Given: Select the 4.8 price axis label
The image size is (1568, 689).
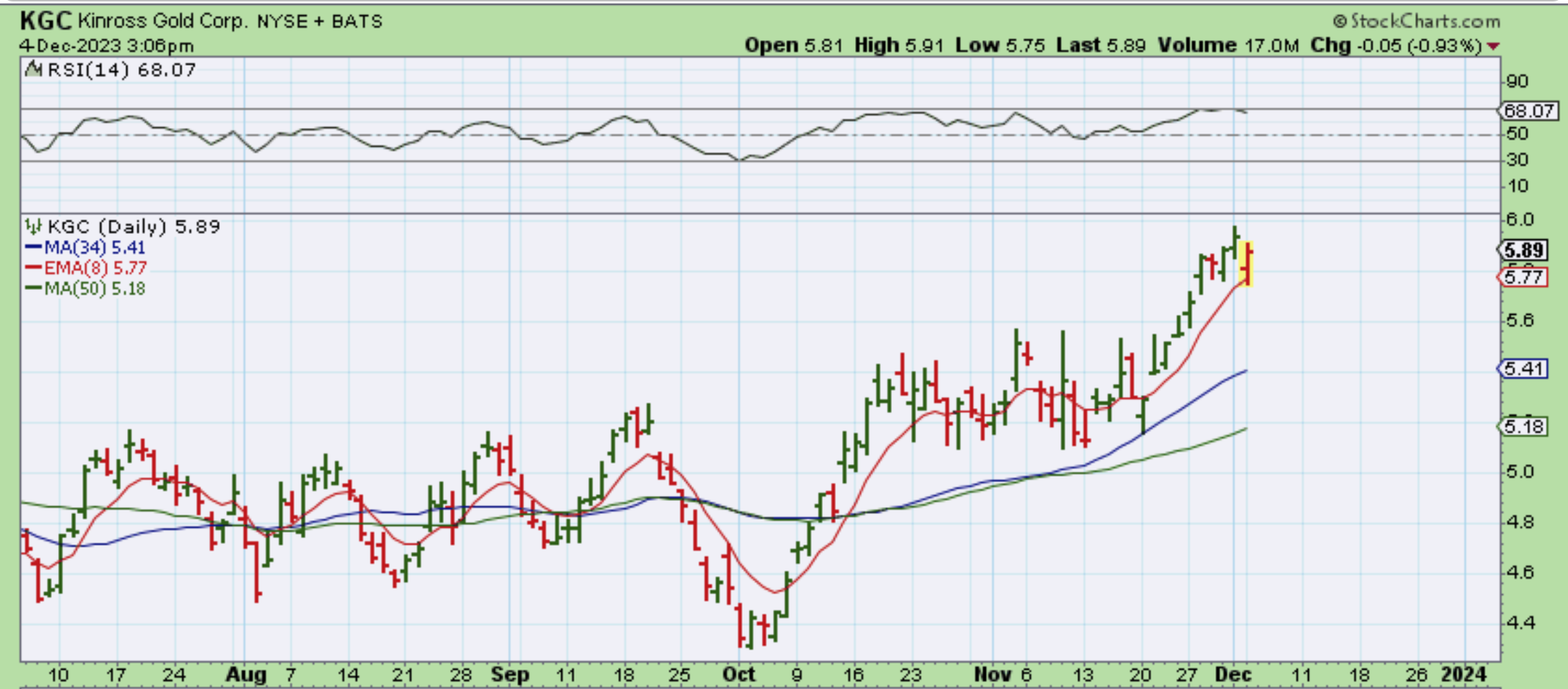Looking at the screenshot, I should click(x=1520, y=522).
